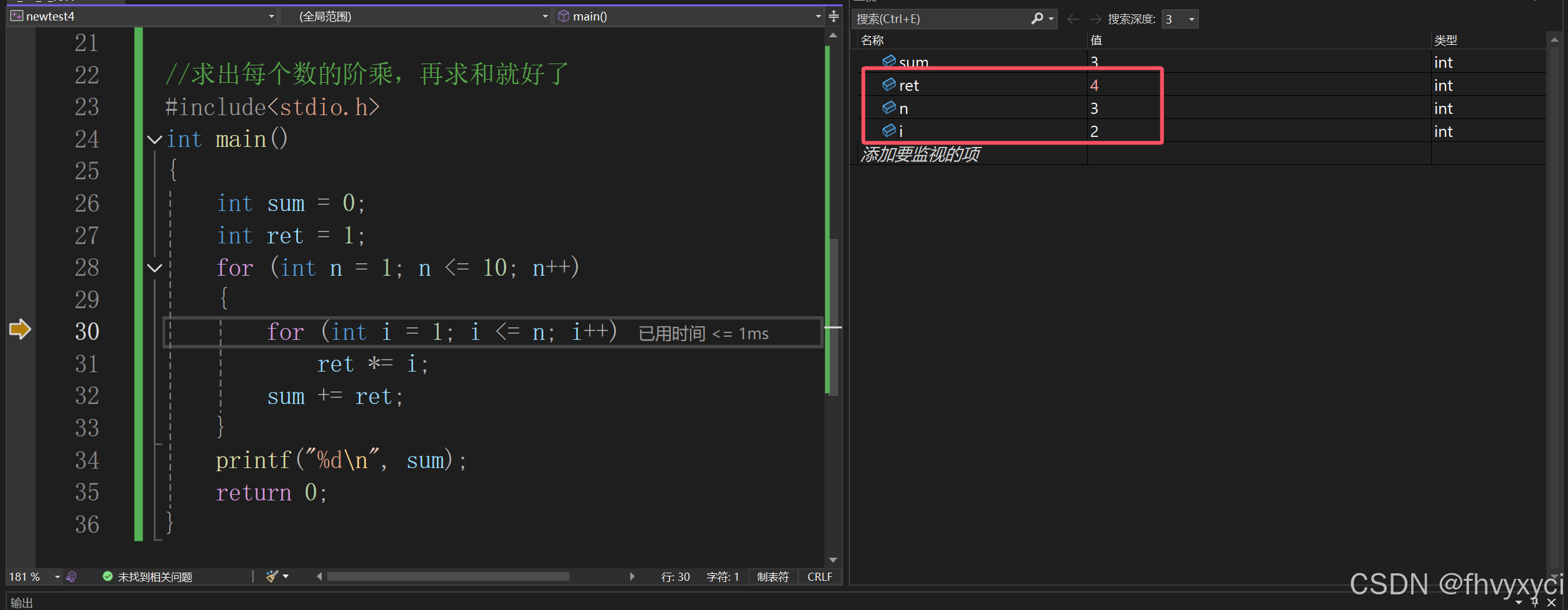Click the back arrow beside watch search
The height and width of the screenshot is (610, 1568).
tap(1073, 19)
